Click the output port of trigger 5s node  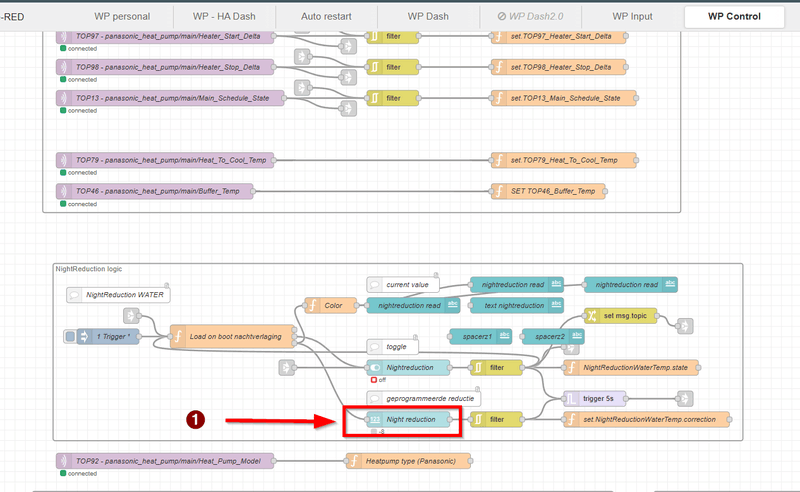point(626,399)
